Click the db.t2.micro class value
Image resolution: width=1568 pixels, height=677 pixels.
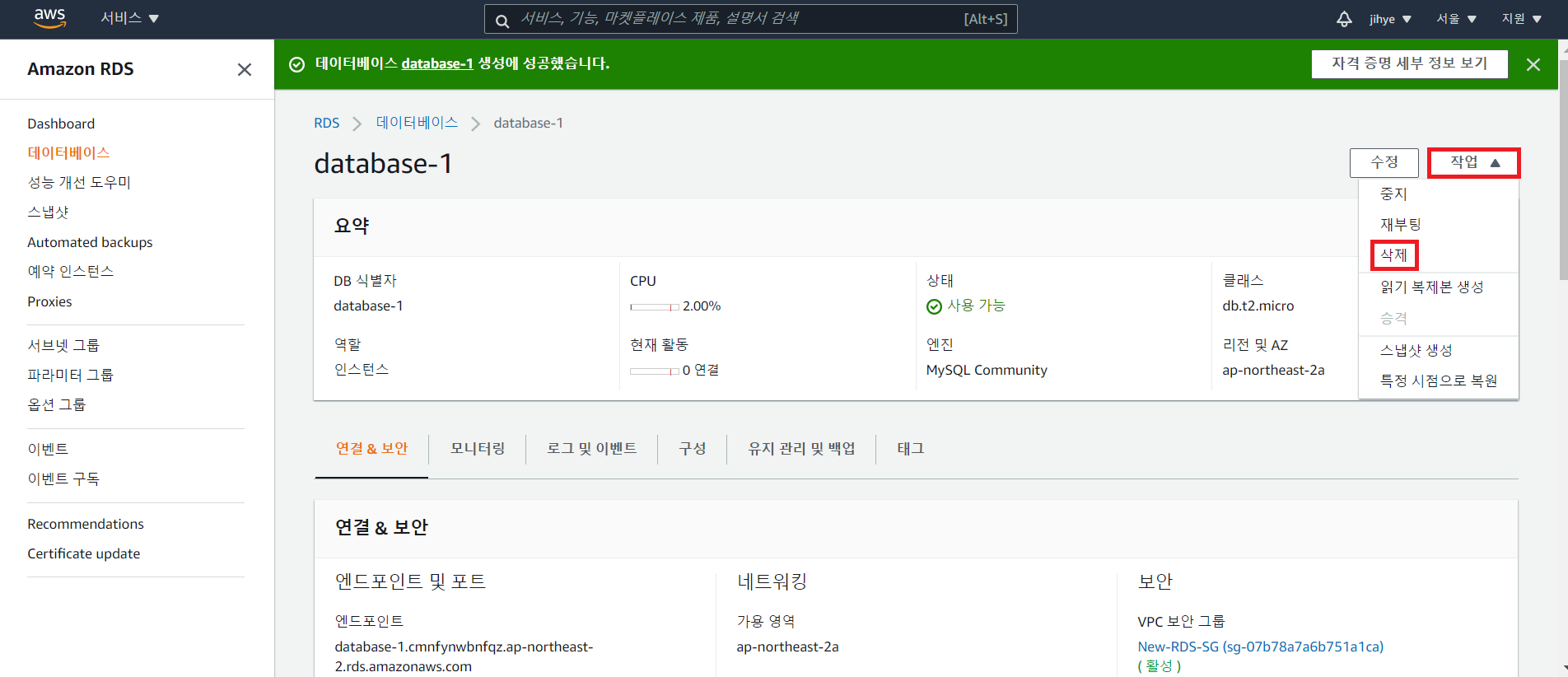(1258, 306)
